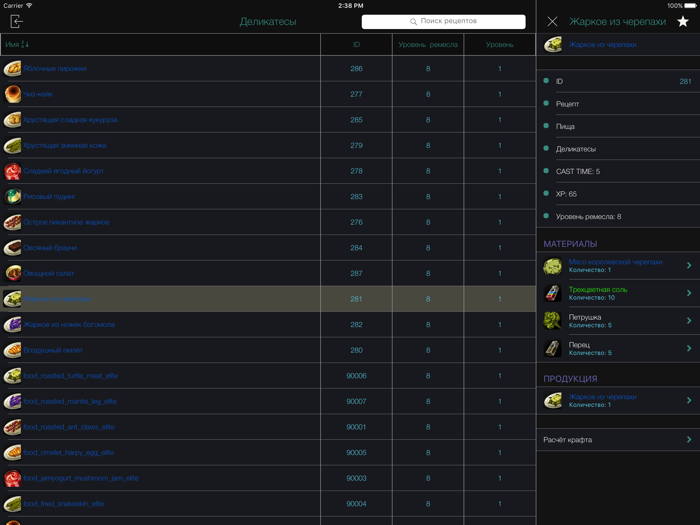Image resolution: width=700 pixels, height=525 pixels.
Task: Click the Перец material icon
Action: click(553, 349)
